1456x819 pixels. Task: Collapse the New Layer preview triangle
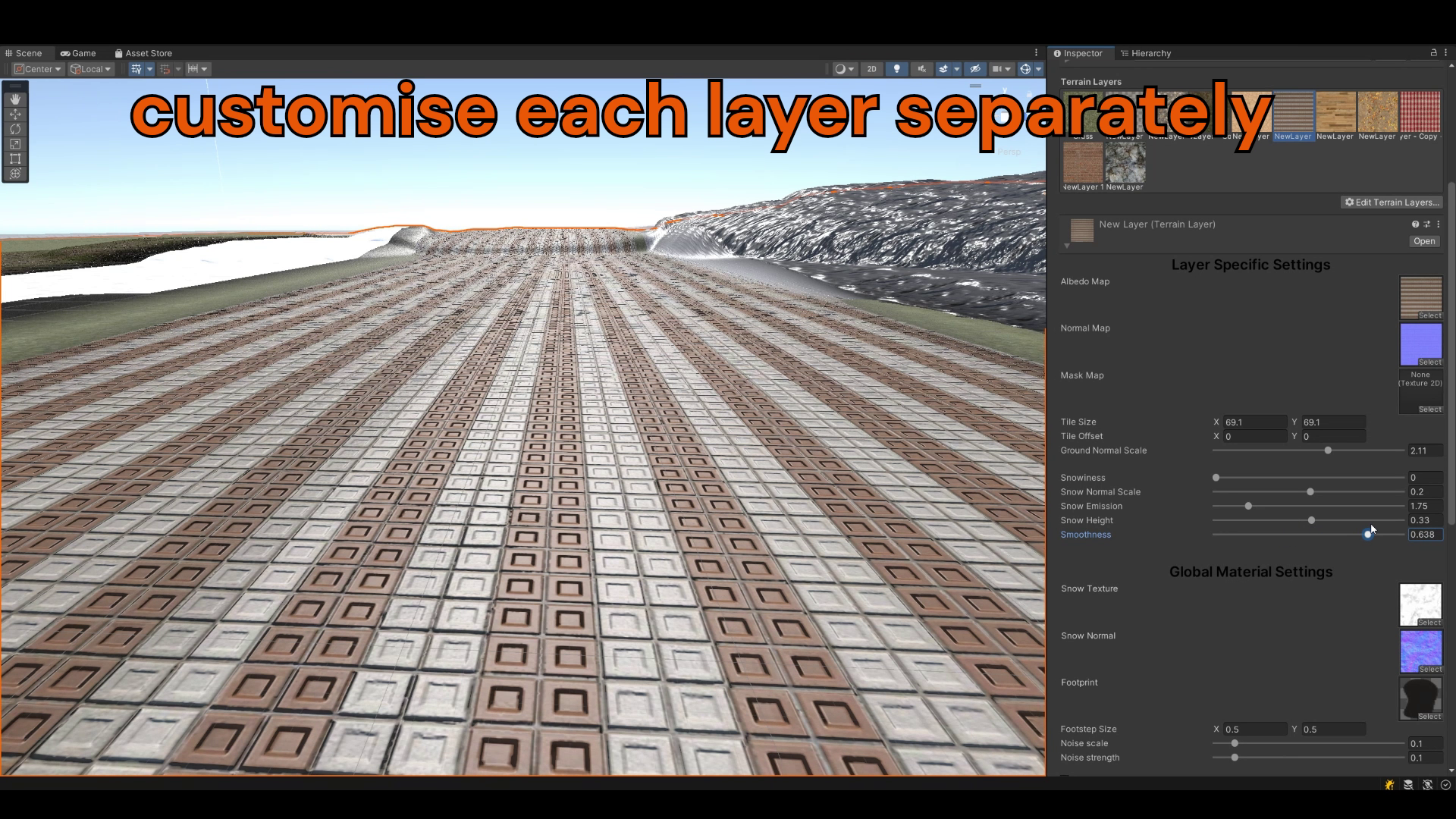[x=1067, y=246]
